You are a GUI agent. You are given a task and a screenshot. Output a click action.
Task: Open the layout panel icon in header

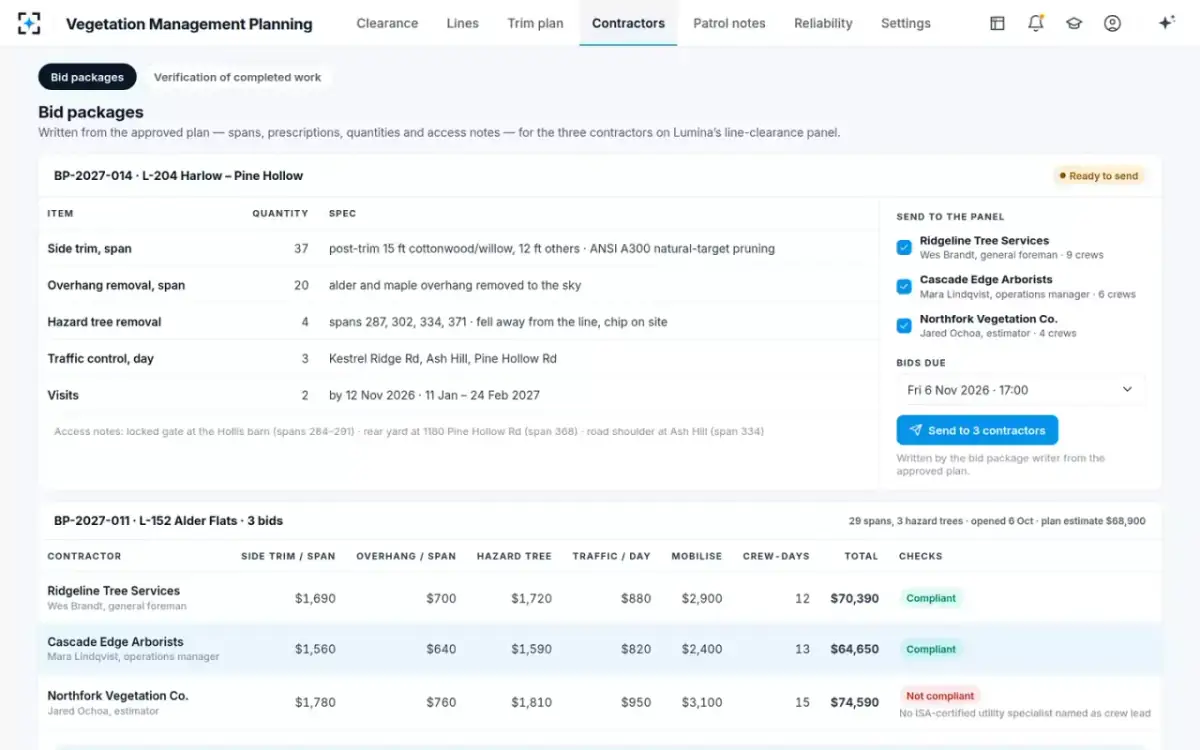[997, 23]
